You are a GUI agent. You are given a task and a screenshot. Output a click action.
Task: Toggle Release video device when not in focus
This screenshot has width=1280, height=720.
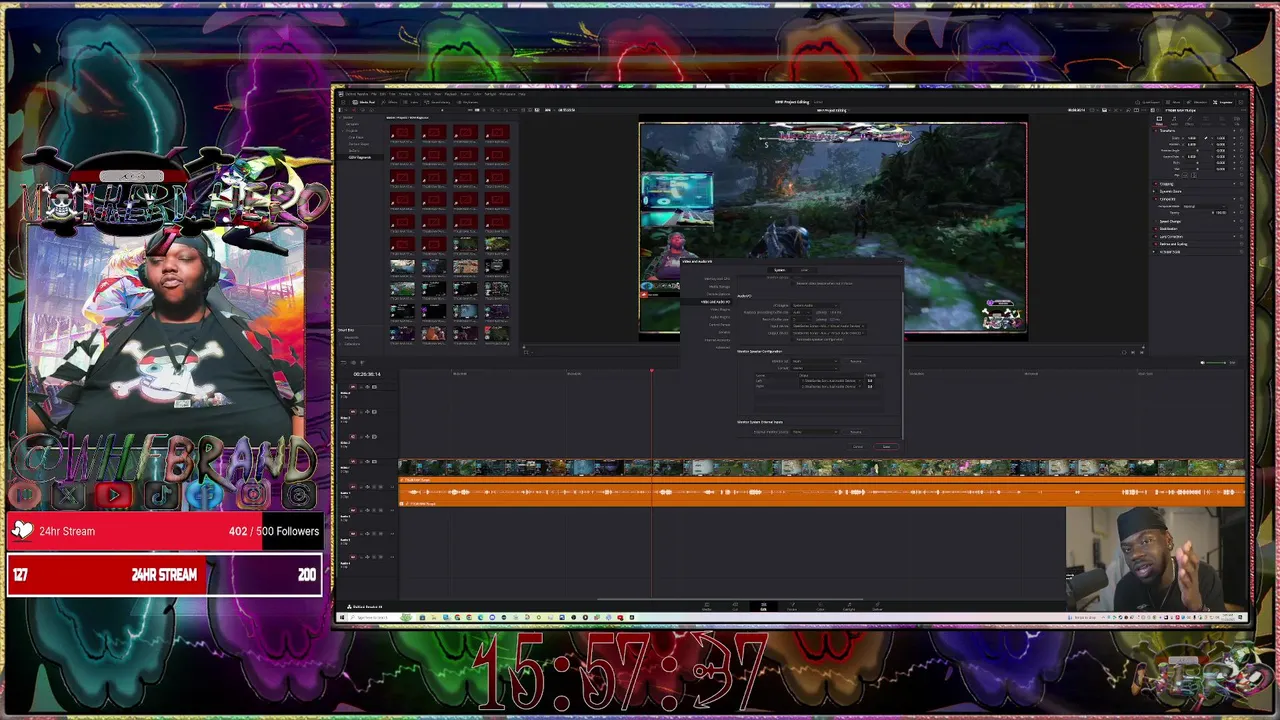click(x=793, y=283)
